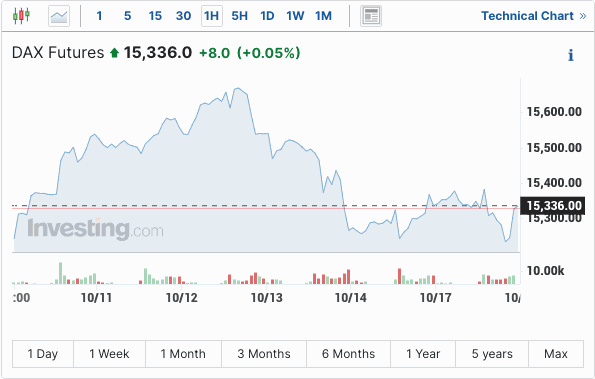Select the 1D interval
The height and width of the screenshot is (379, 595).
click(267, 16)
